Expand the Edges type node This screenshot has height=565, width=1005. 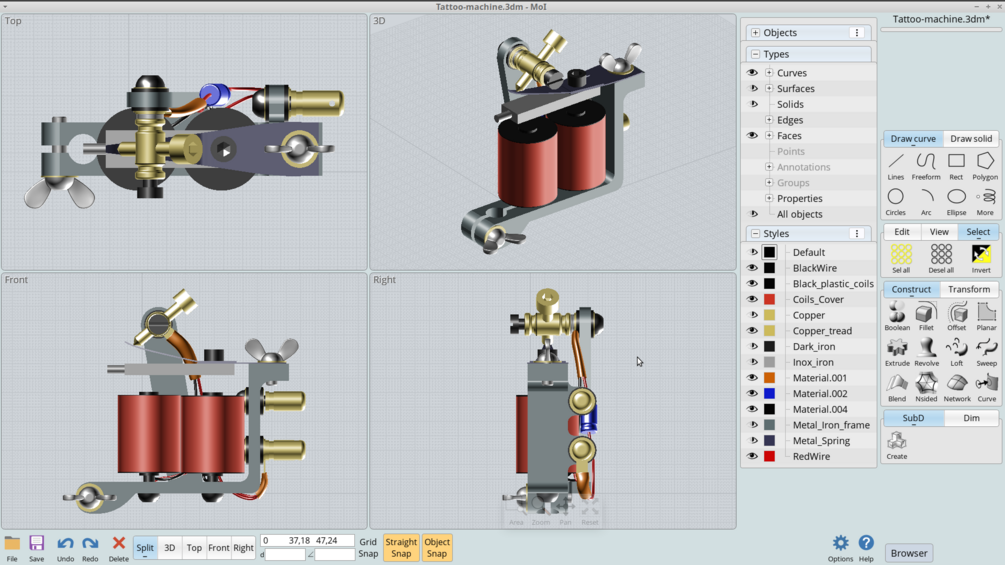[x=769, y=120]
